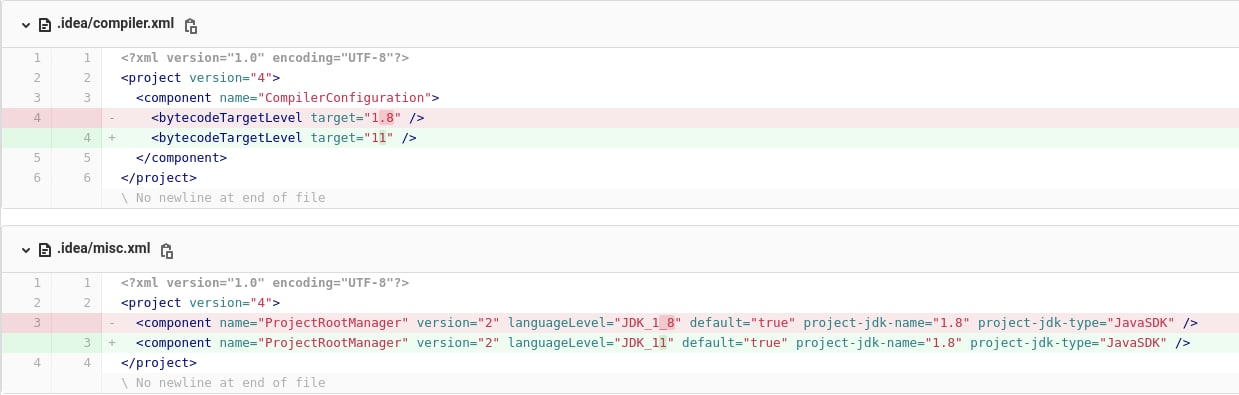Click the project version="4" line in compiler.xml
This screenshot has width=1239, height=395.
click(x=670, y=78)
